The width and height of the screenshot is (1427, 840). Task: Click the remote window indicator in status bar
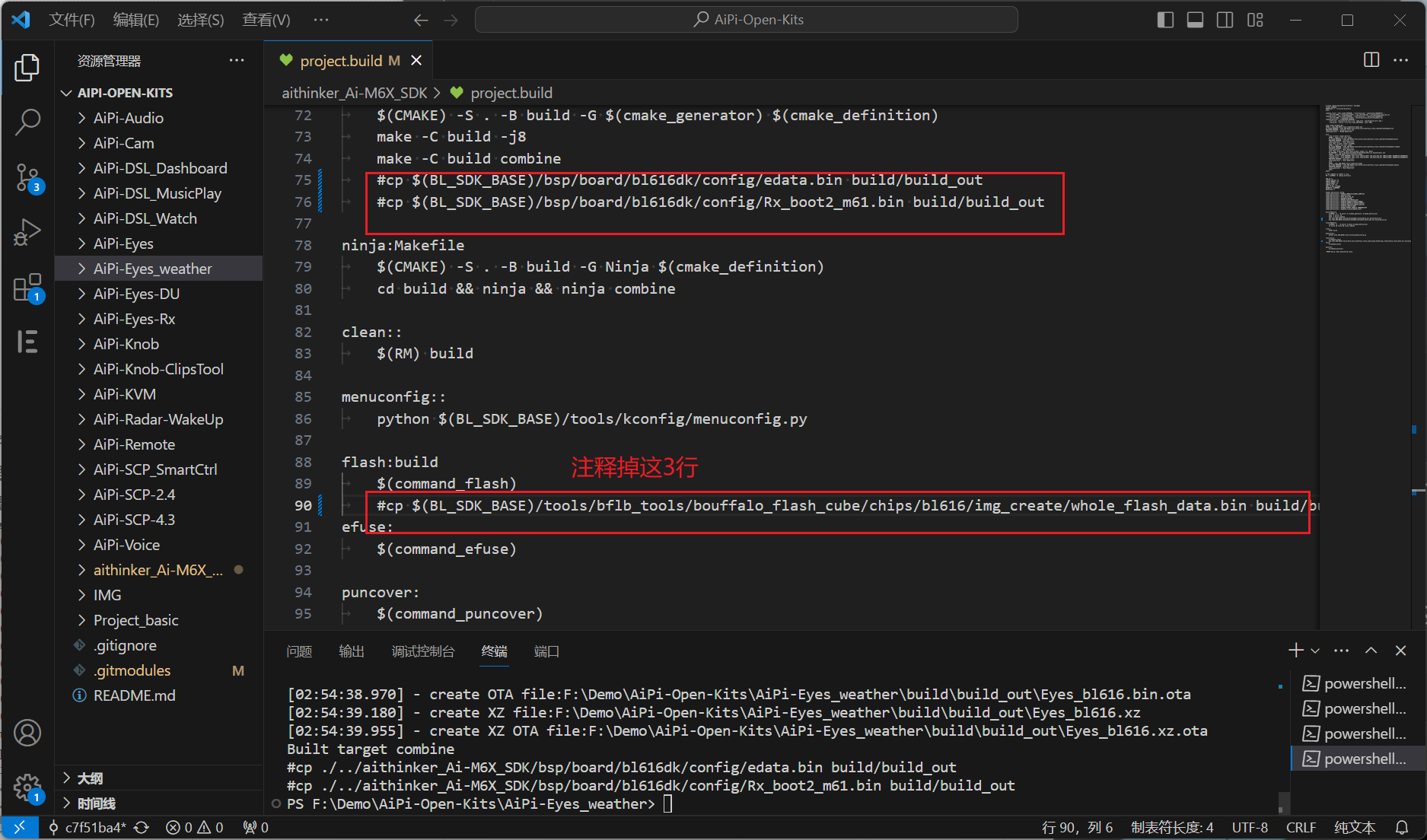point(20,827)
